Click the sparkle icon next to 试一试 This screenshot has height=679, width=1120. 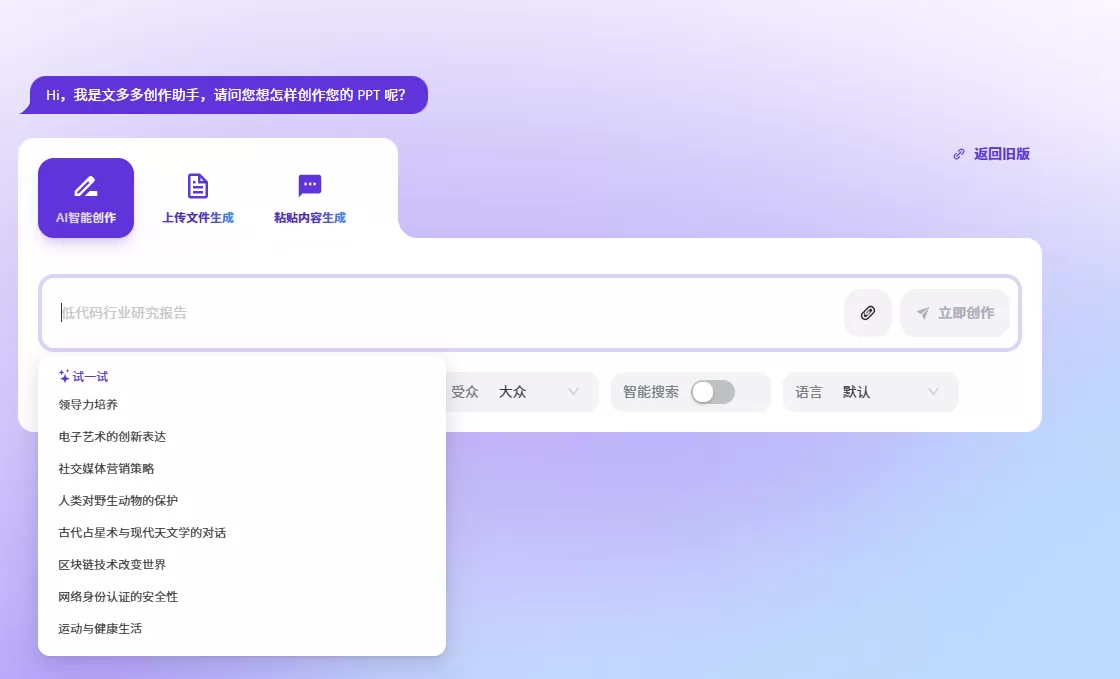[64, 375]
